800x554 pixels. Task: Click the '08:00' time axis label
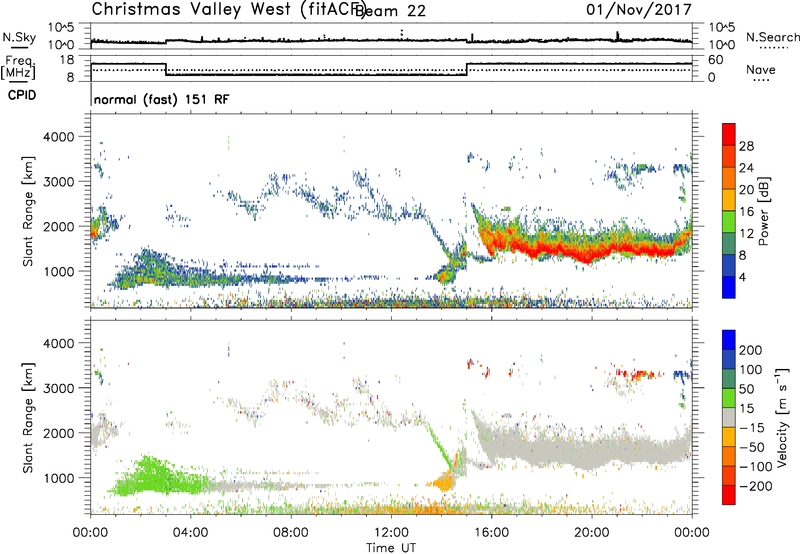291,533
